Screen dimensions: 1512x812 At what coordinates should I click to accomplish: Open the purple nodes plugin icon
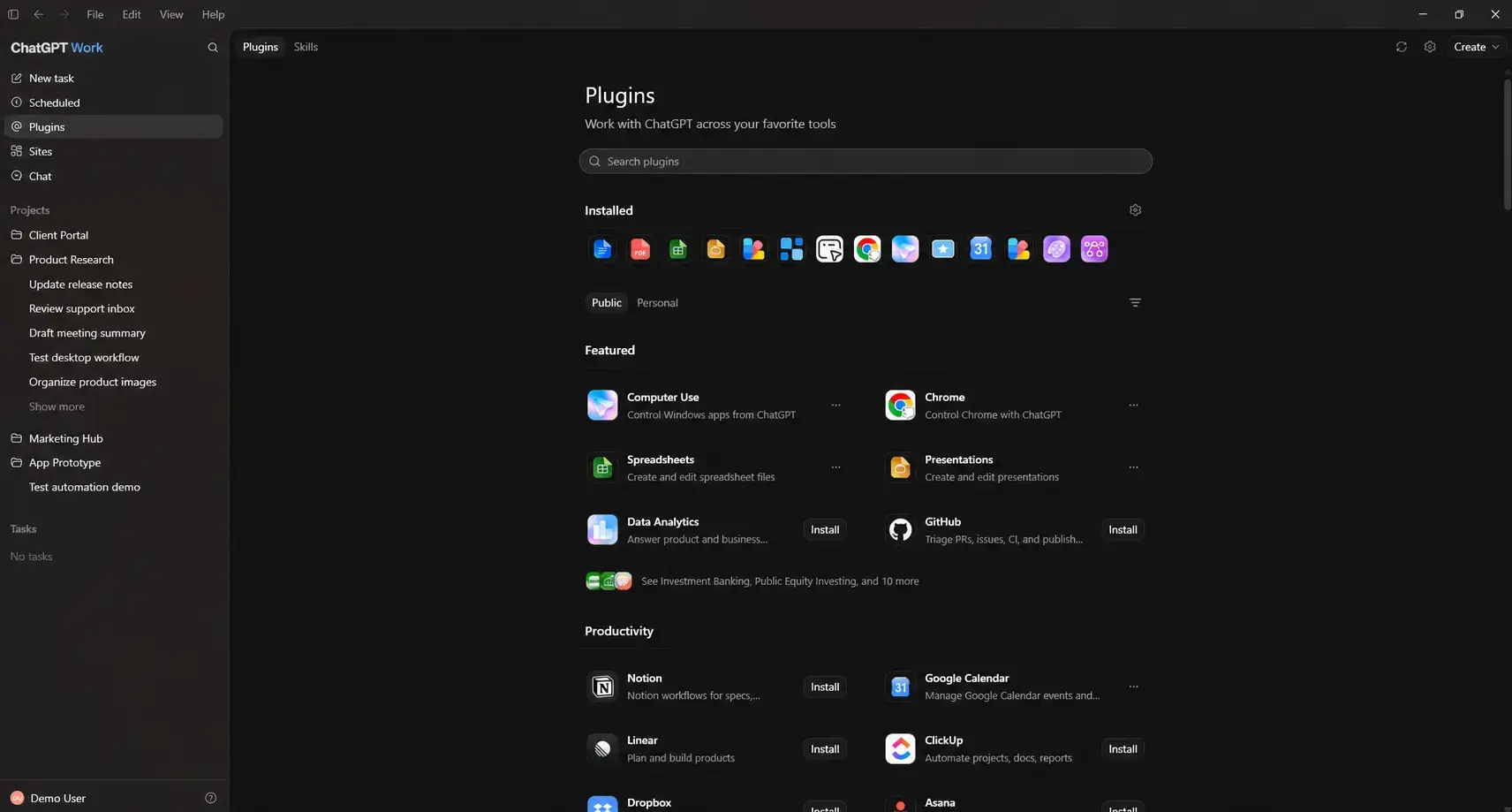tap(1095, 249)
